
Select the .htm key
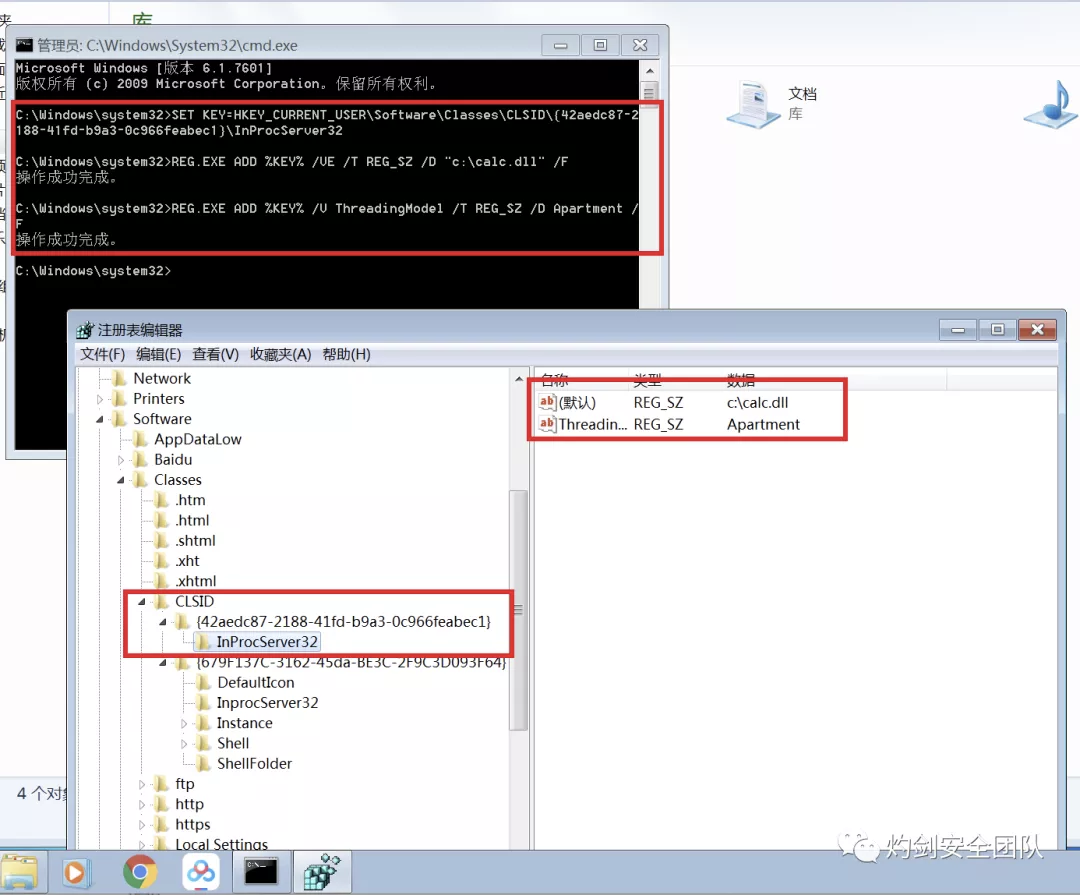coord(190,500)
